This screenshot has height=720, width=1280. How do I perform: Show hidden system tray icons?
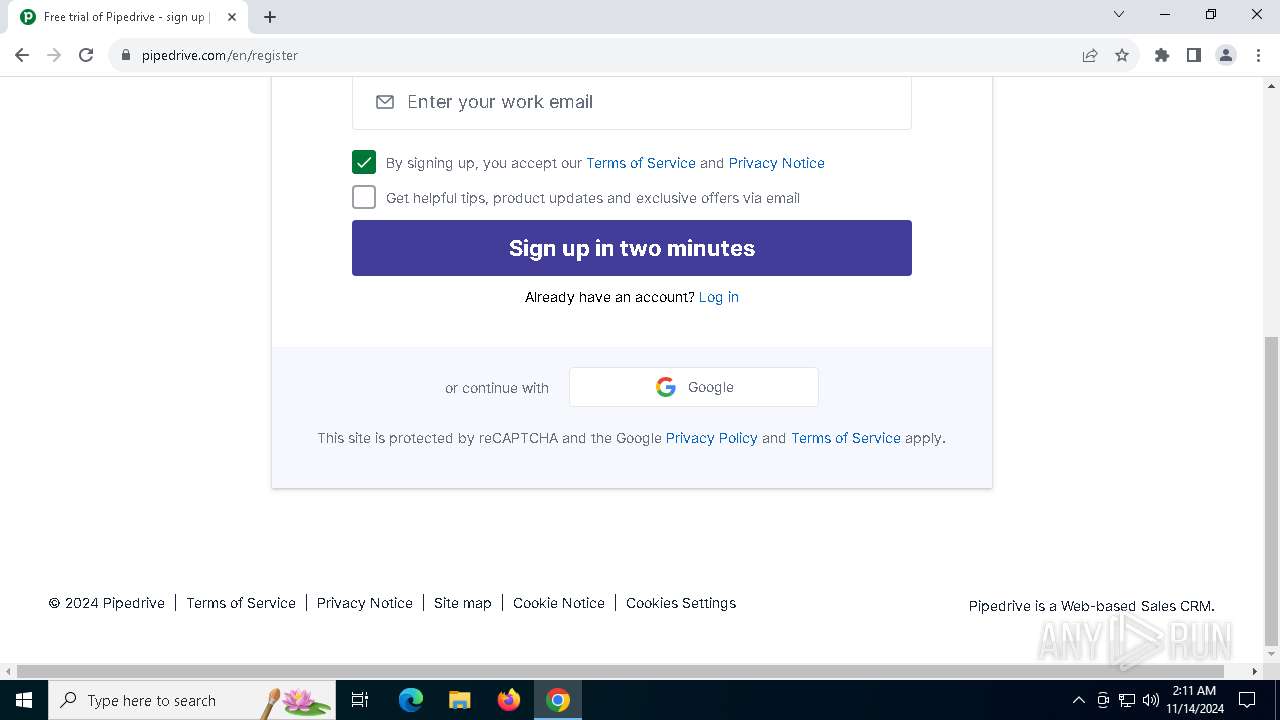(1078, 700)
